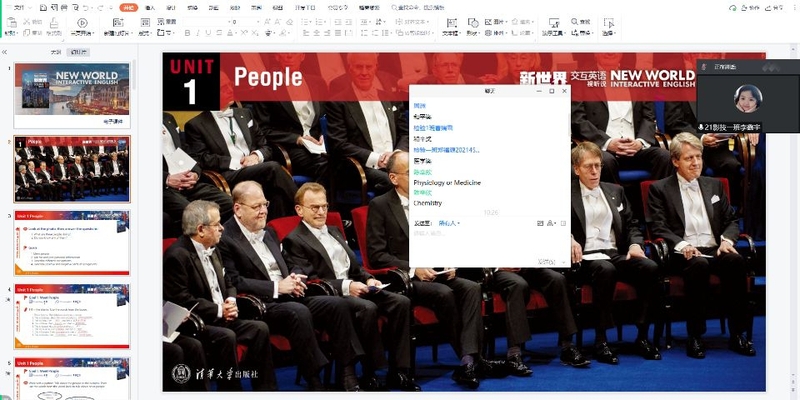Click the Redo arrow
The height and width of the screenshot is (400, 800).
point(99,8)
